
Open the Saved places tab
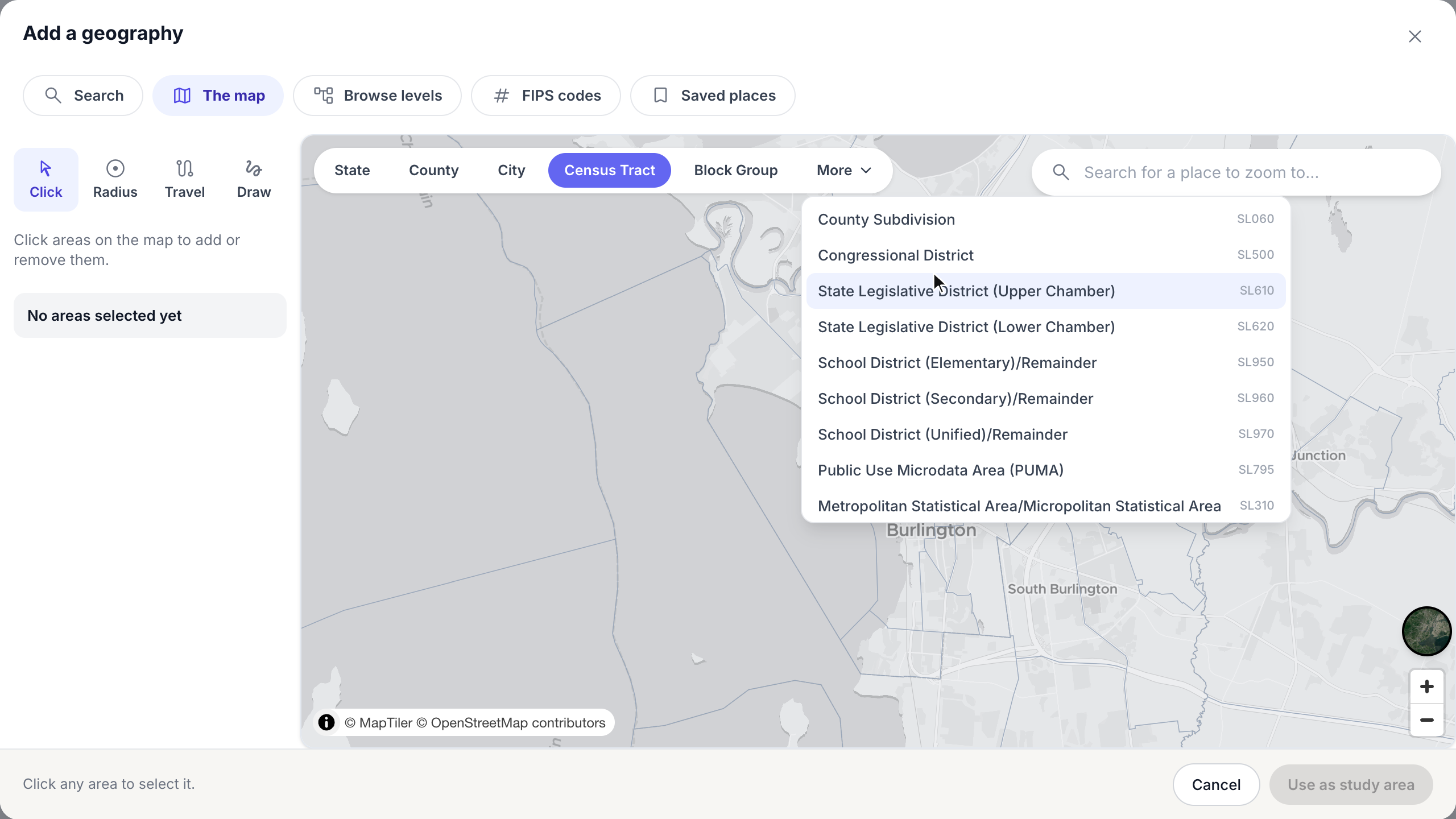(x=713, y=96)
